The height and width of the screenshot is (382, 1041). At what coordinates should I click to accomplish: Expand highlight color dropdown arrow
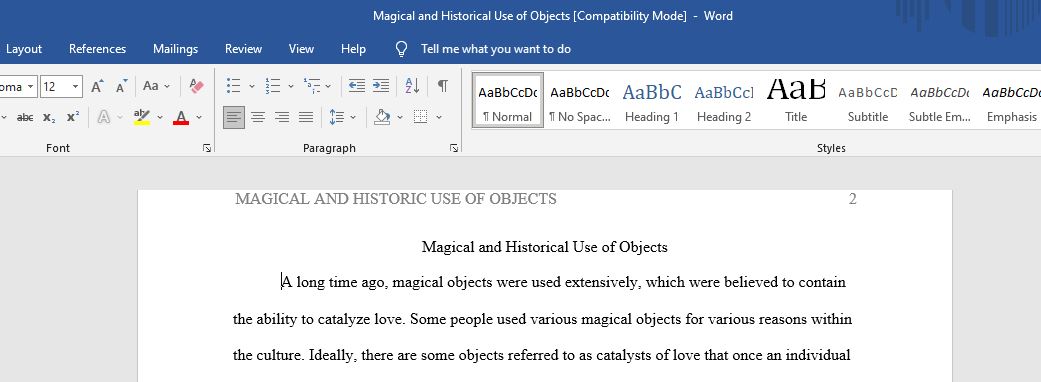tap(160, 118)
